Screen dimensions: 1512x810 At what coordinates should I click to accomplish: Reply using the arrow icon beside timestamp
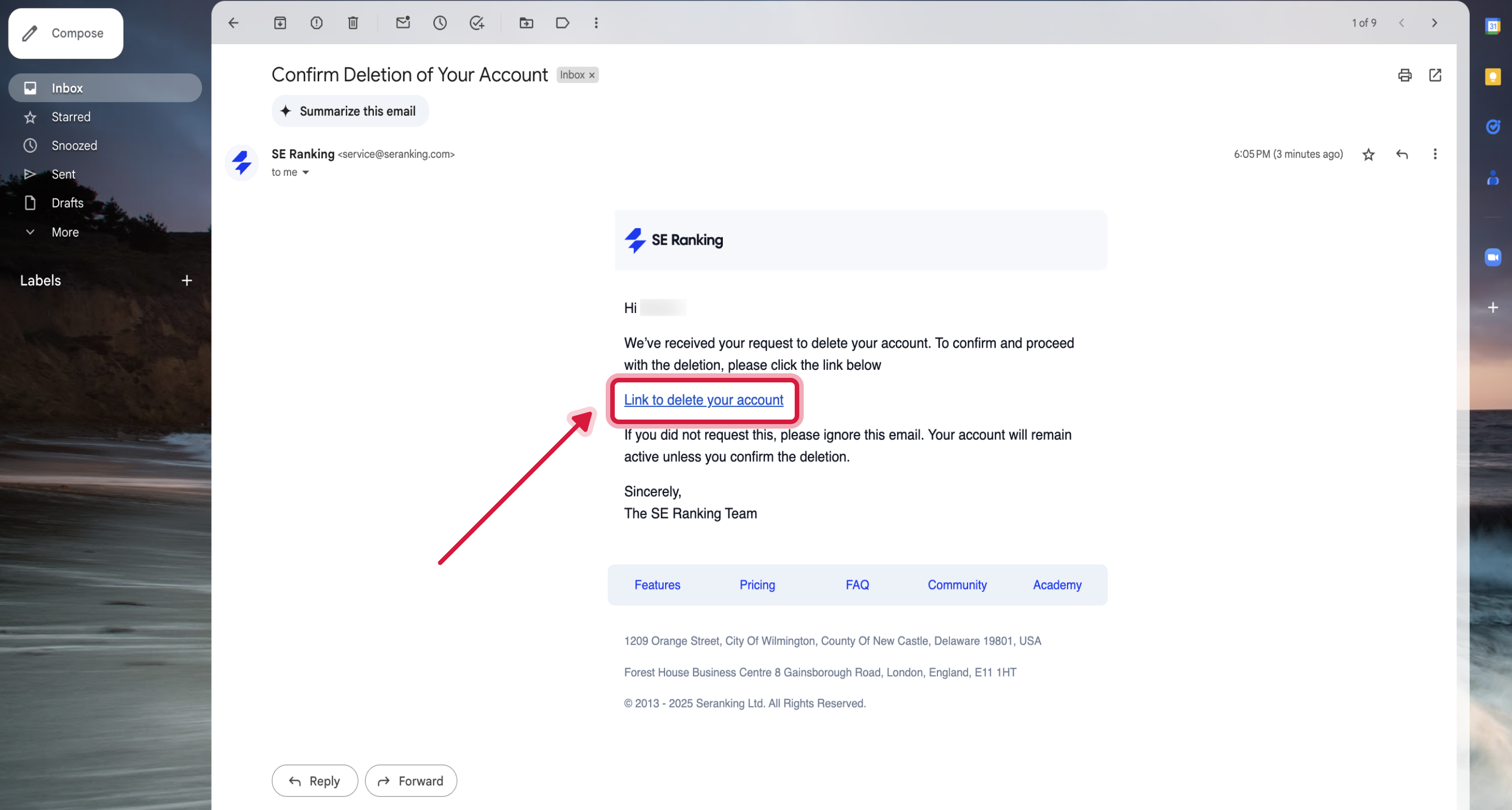click(1401, 154)
